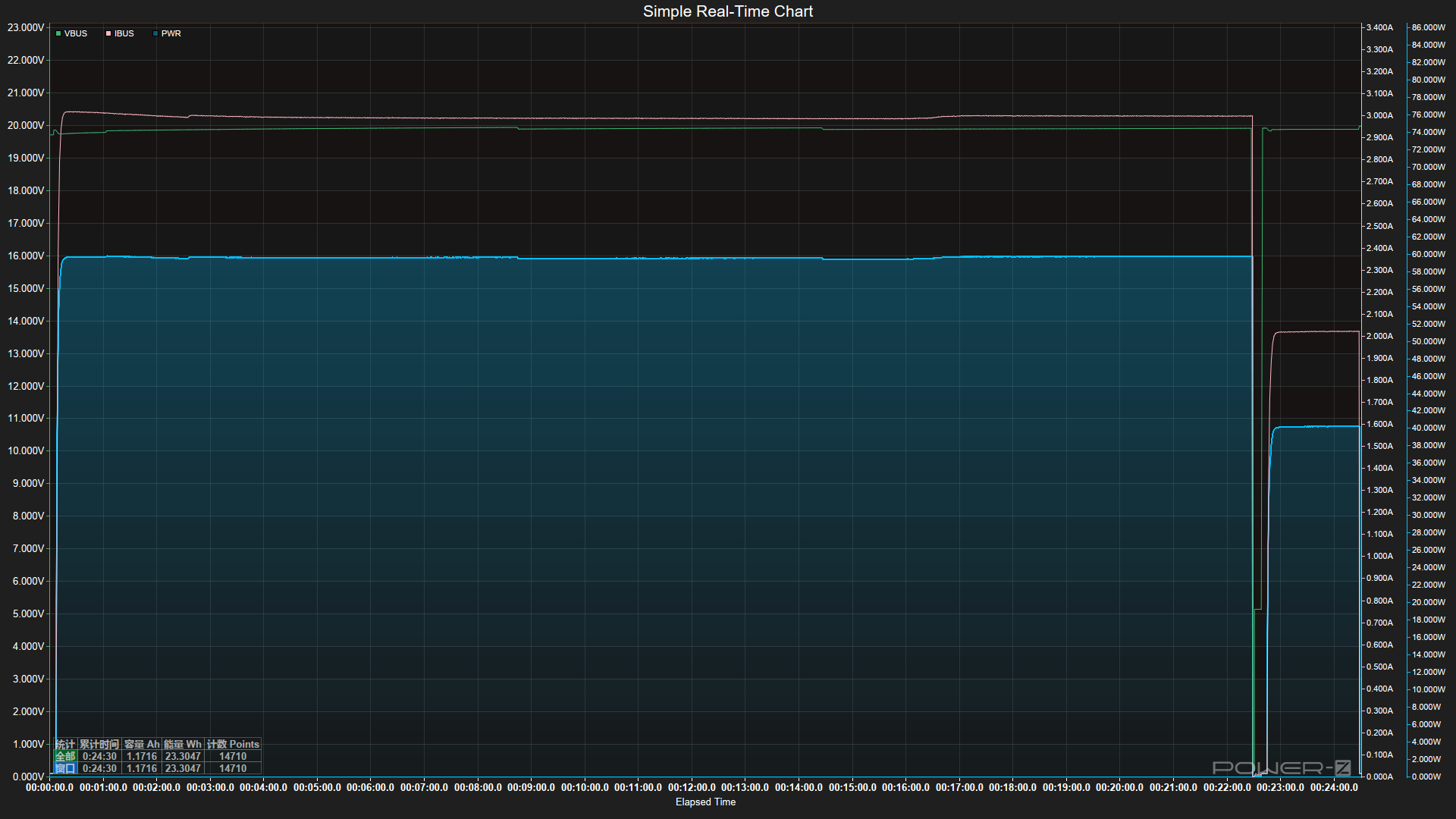Screen dimensions: 1456x819
Task: Click the 累计时间 column header
Action: [x=99, y=744]
